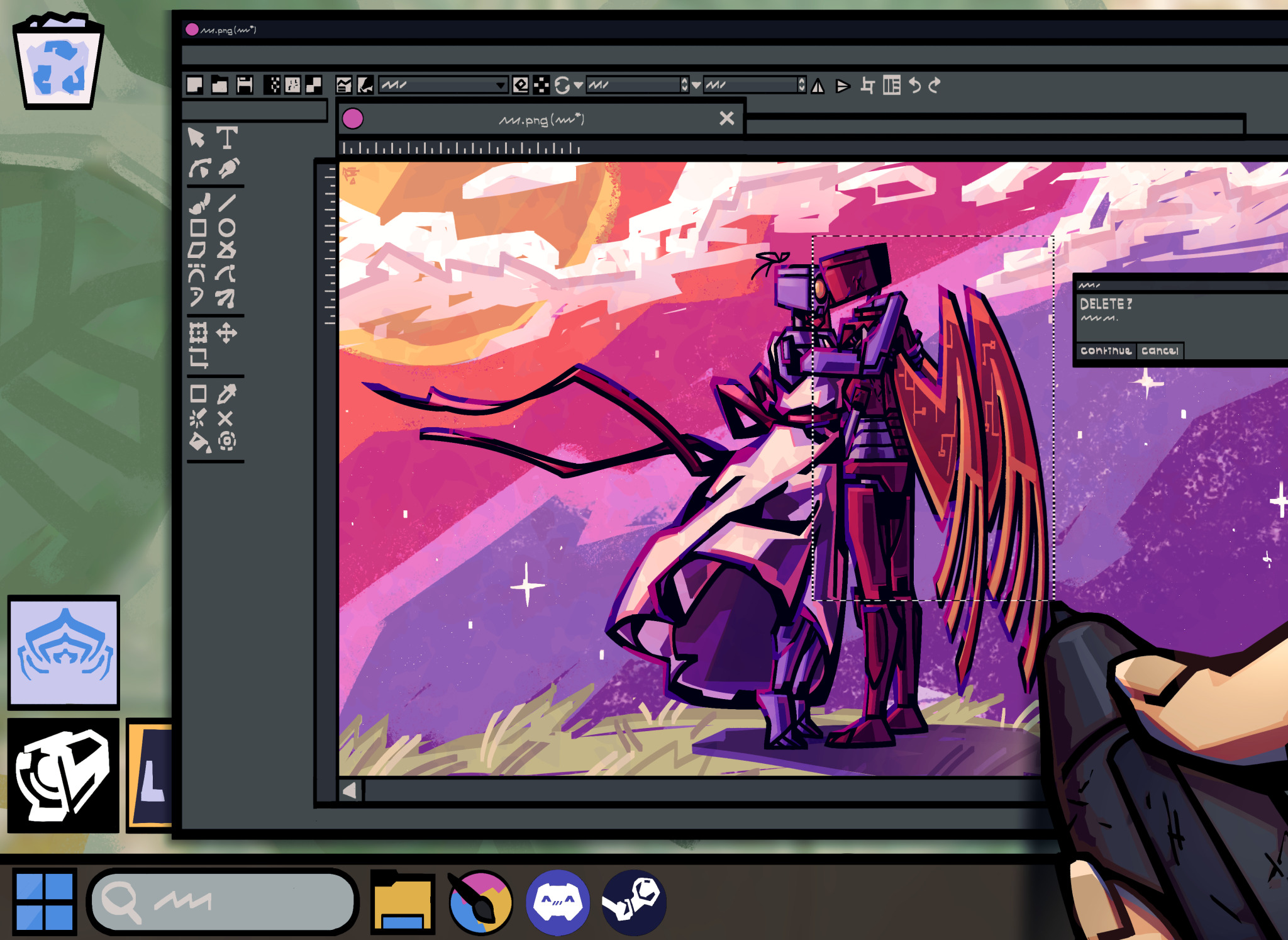Switch to the .png document tab

point(541,119)
